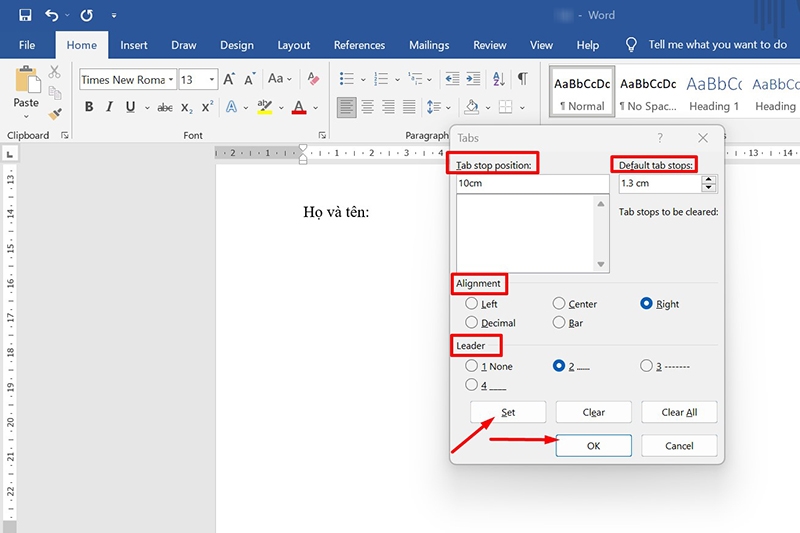Apply Strikethrough to text
The width and height of the screenshot is (800, 533).
(x=165, y=108)
